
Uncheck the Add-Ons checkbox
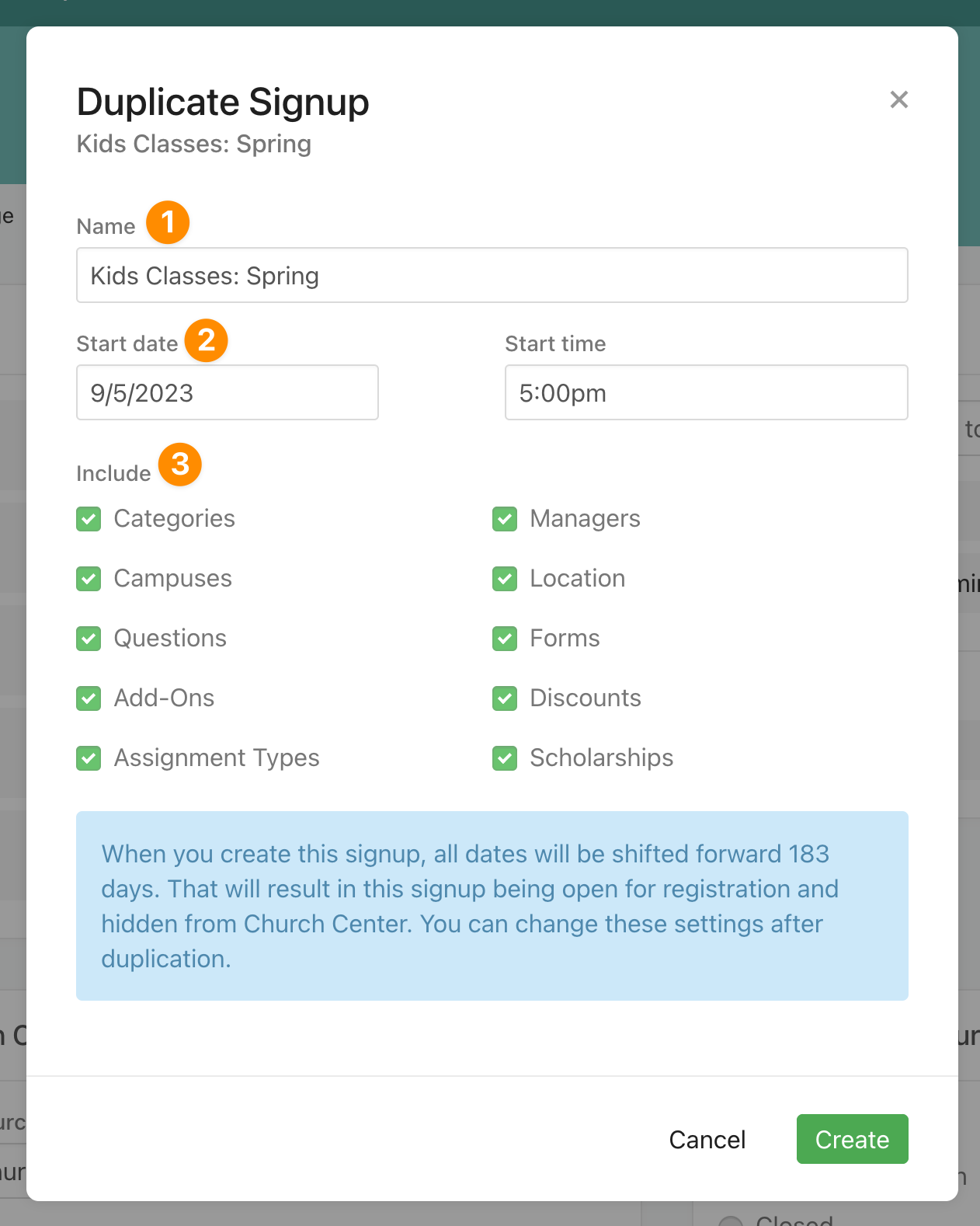click(x=89, y=698)
